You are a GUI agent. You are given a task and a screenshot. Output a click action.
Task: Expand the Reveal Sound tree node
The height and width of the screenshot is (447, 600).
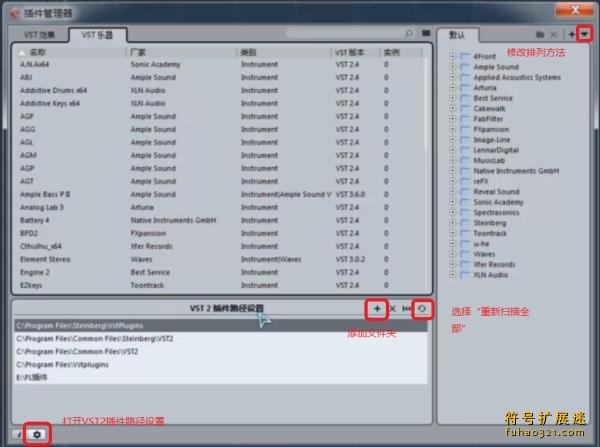click(x=452, y=191)
